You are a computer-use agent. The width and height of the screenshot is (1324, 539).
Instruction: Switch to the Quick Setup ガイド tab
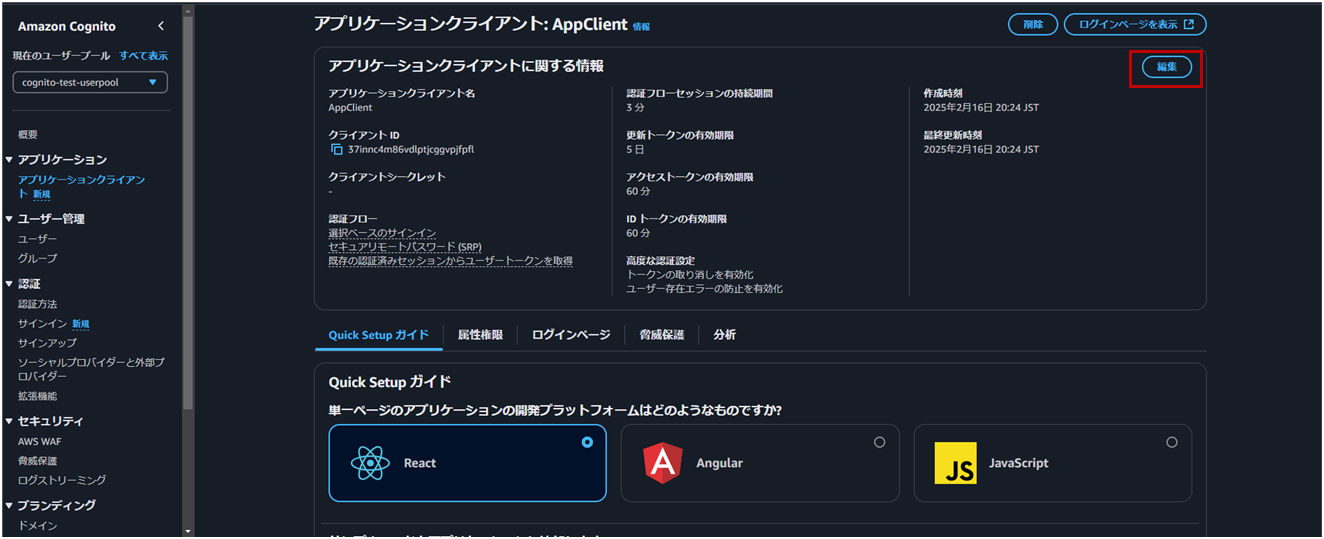(379, 335)
